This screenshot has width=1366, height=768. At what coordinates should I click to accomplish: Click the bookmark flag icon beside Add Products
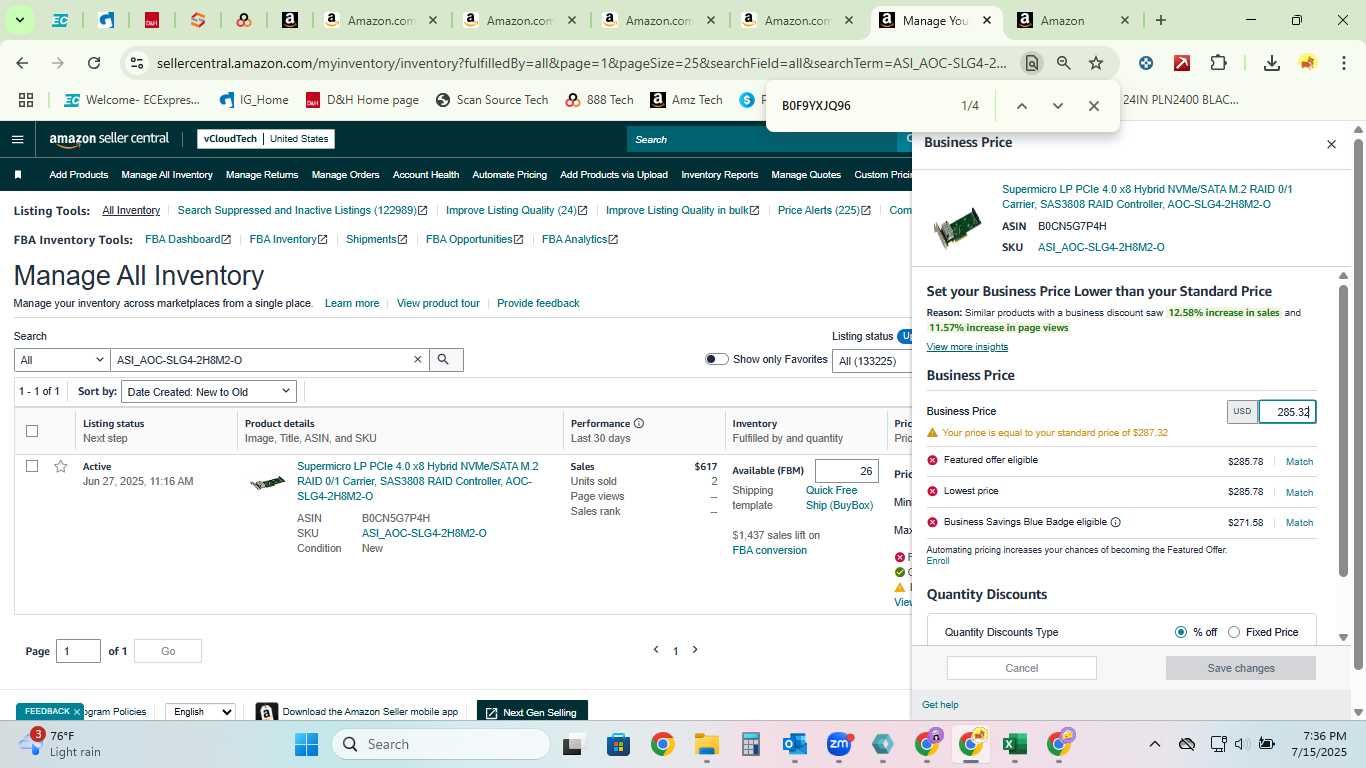click(x=18, y=175)
